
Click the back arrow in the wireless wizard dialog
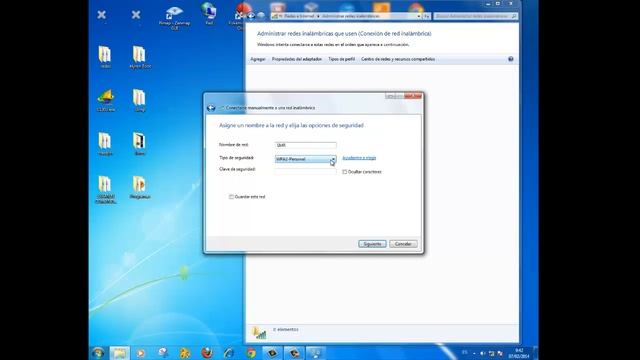pyautogui.click(x=211, y=108)
